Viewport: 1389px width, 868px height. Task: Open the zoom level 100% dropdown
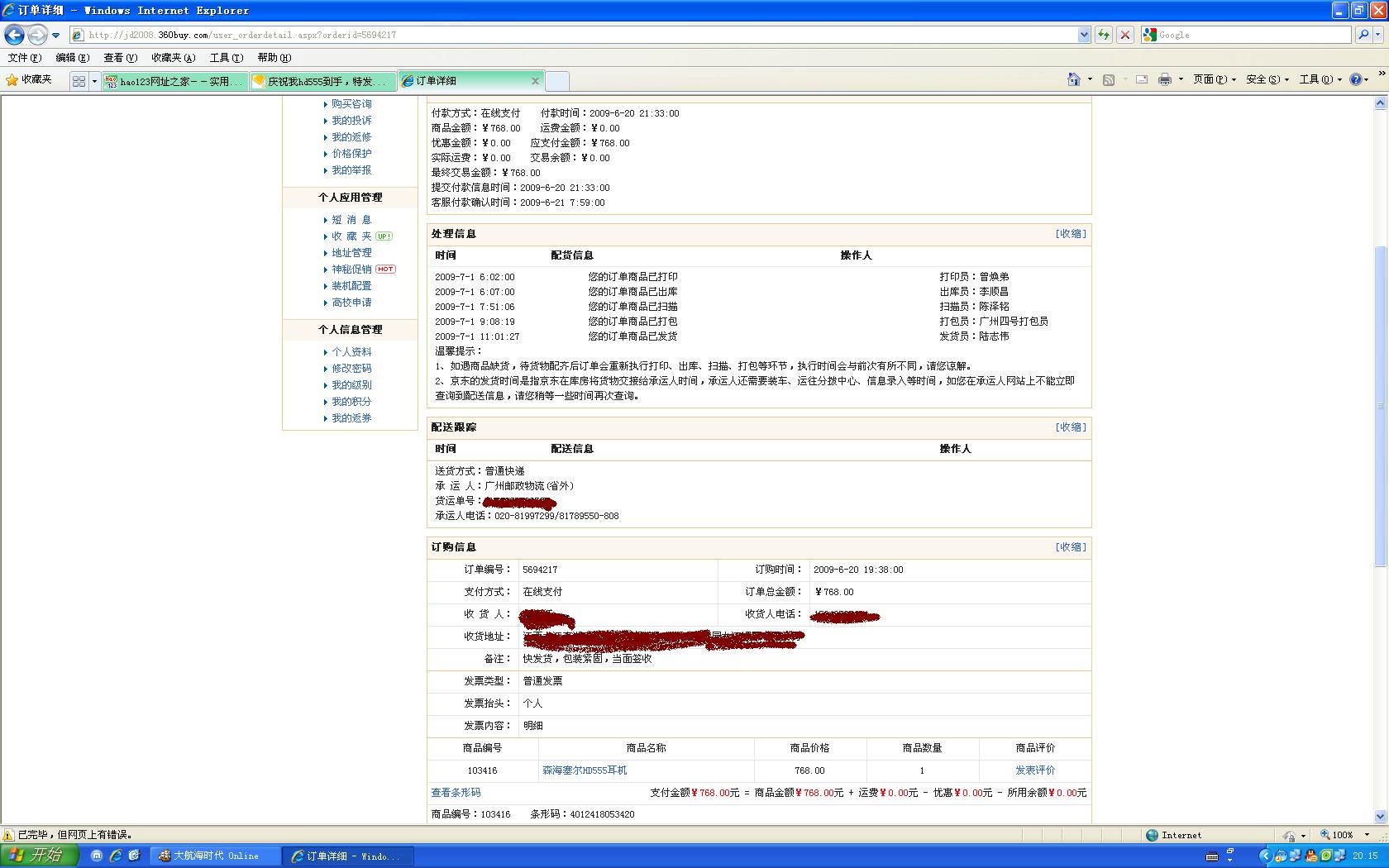(x=1343, y=835)
